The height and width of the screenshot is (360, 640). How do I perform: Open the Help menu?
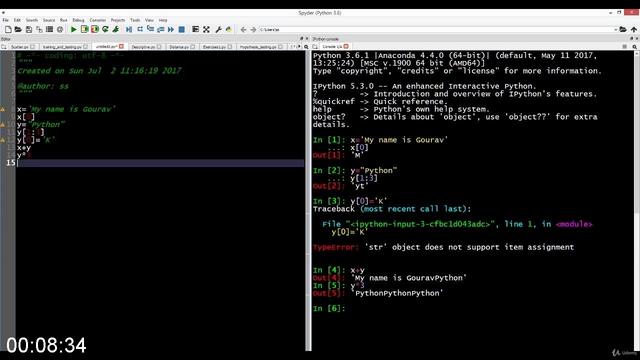(163, 20)
